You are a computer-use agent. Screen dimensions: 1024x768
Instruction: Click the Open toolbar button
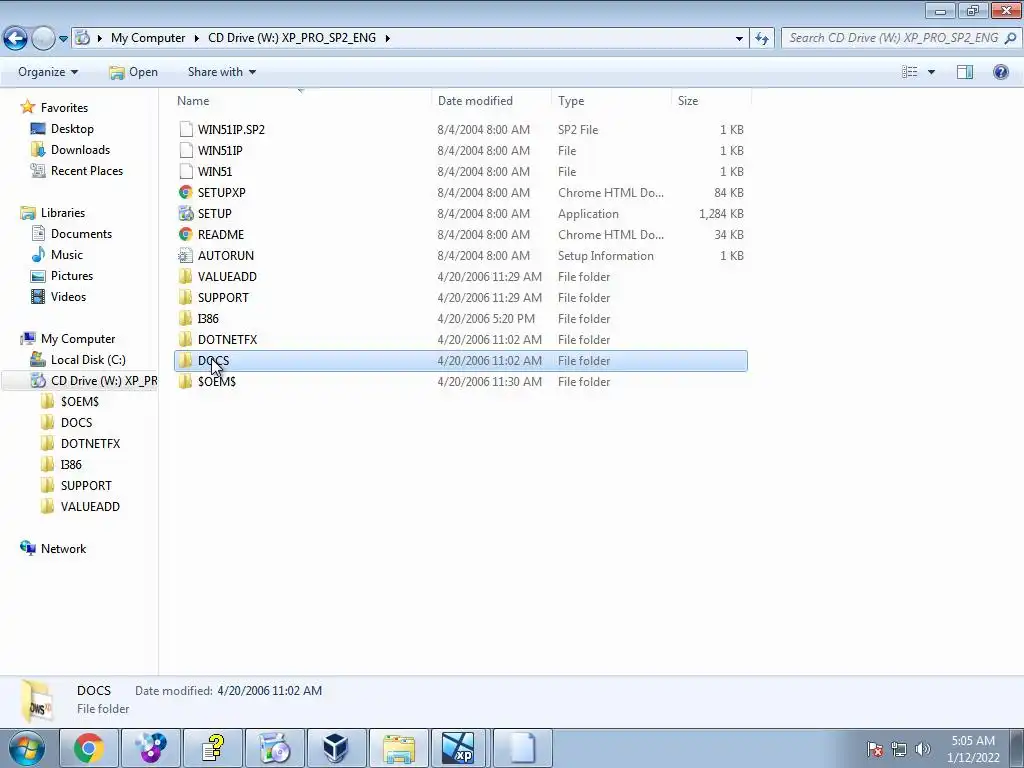(133, 72)
